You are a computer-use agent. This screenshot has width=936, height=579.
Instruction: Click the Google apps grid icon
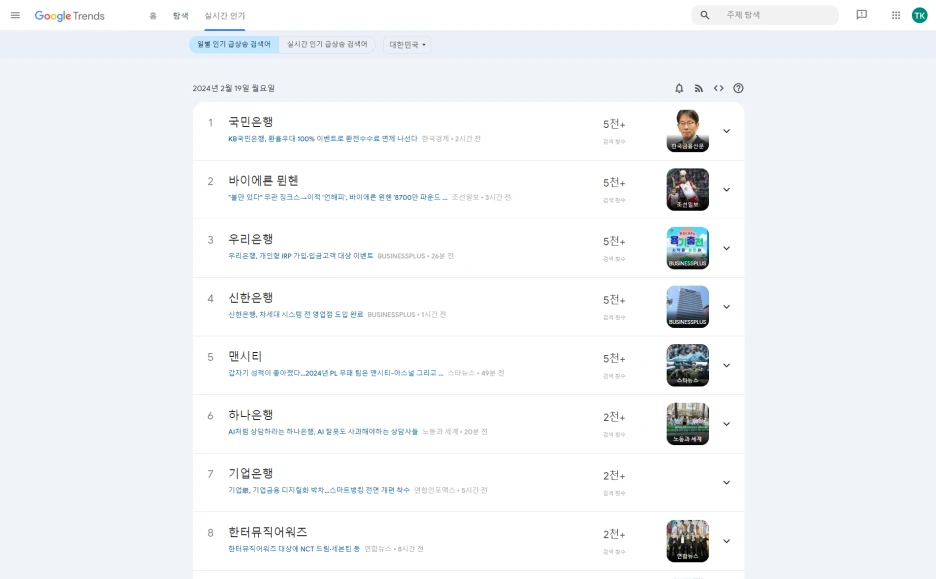896,15
